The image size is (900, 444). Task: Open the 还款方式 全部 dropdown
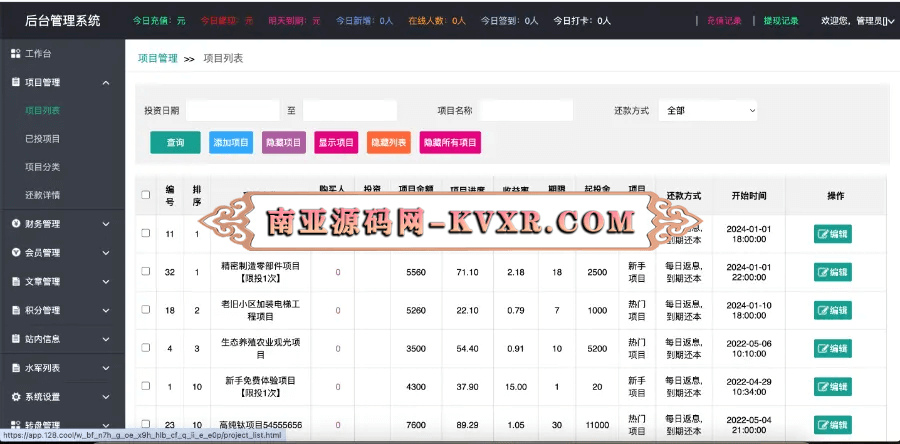click(708, 111)
